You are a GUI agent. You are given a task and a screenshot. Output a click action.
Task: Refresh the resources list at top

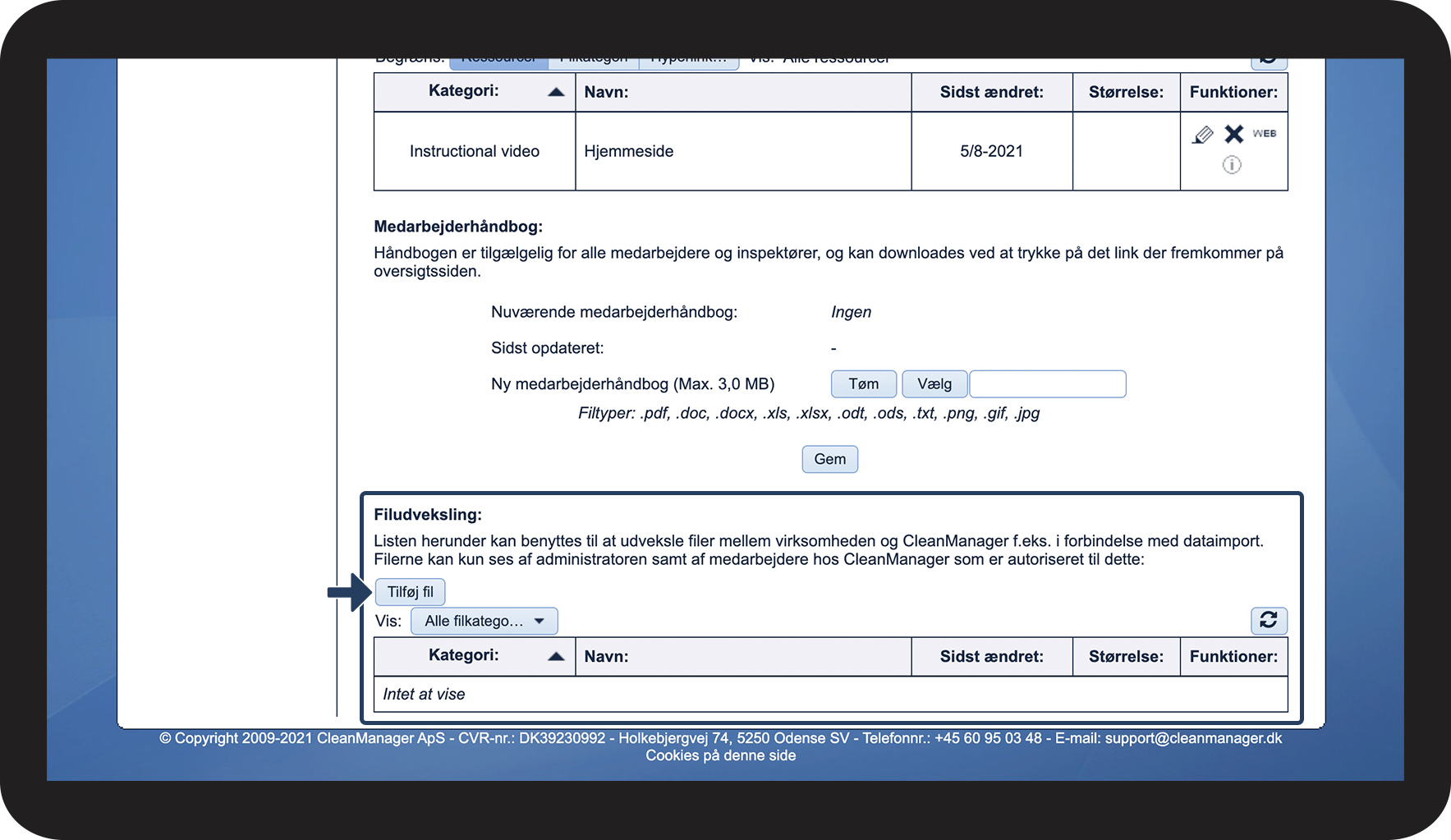click(x=1269, y=61)
